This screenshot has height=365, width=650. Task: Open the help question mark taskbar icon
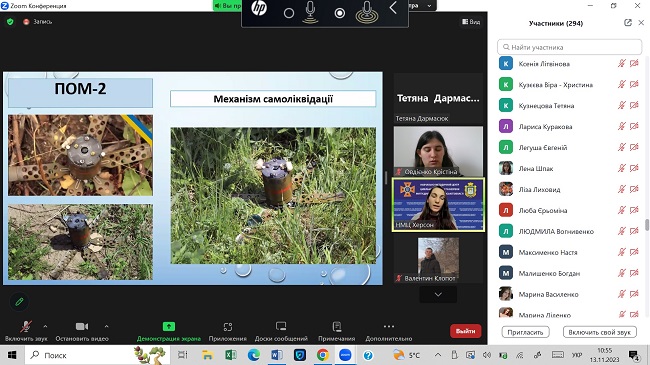pos(368,355)
